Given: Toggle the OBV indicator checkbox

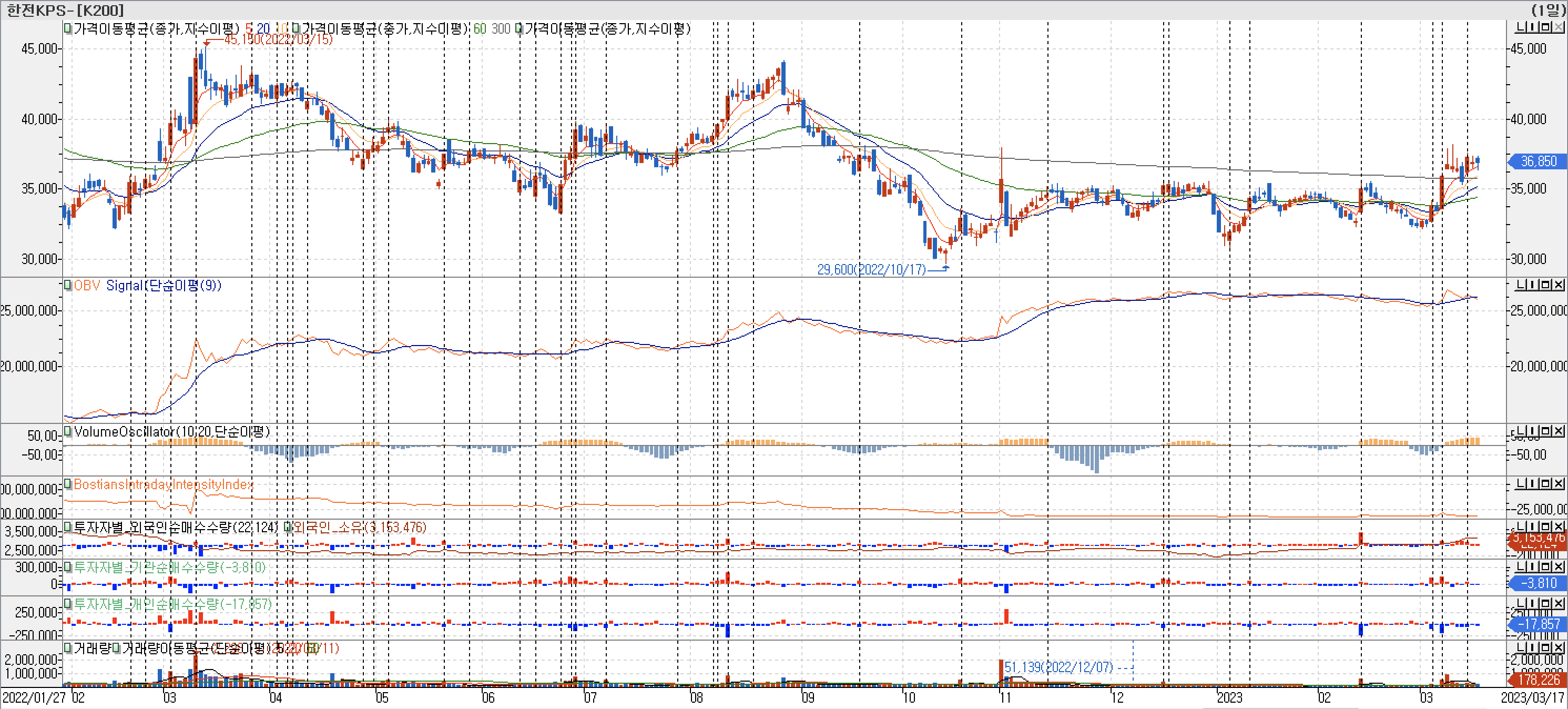Looking at the screenshot, I should pos(68,285).
